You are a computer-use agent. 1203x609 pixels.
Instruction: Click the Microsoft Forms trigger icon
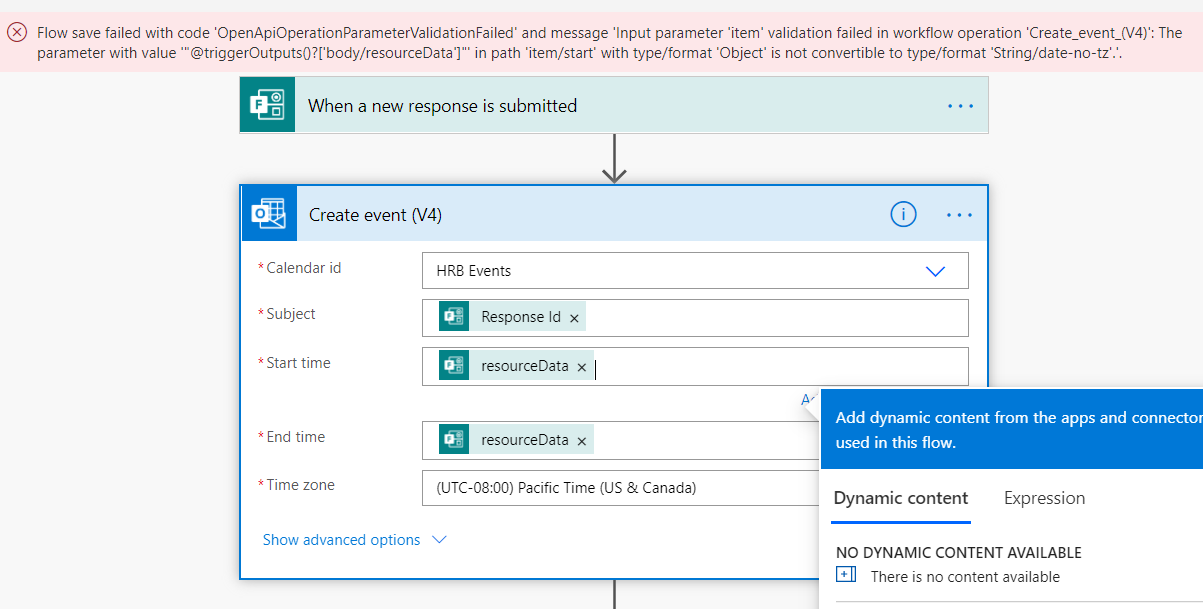(x=267, y=105)
